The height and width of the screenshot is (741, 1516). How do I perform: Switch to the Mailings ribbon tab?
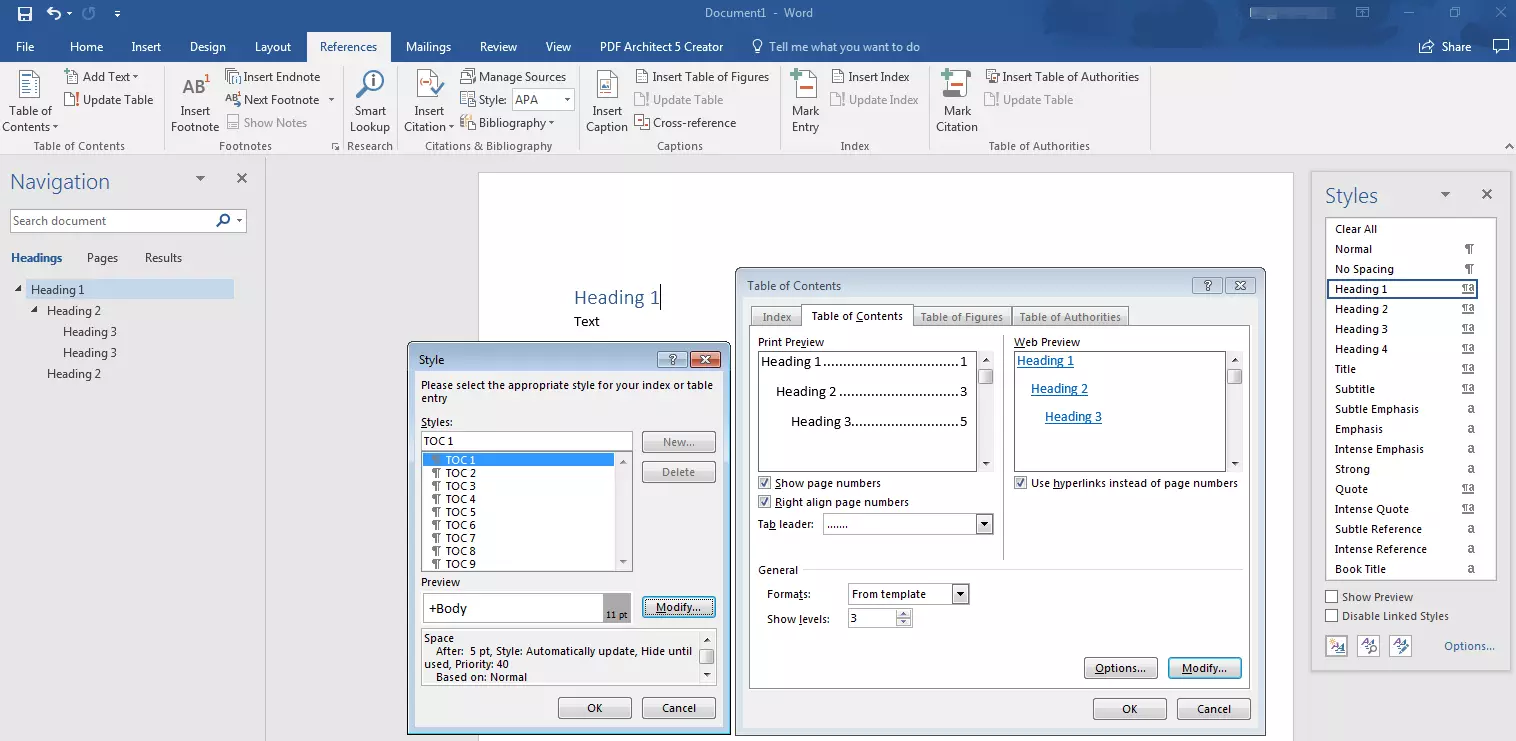(x=428, y=47)
